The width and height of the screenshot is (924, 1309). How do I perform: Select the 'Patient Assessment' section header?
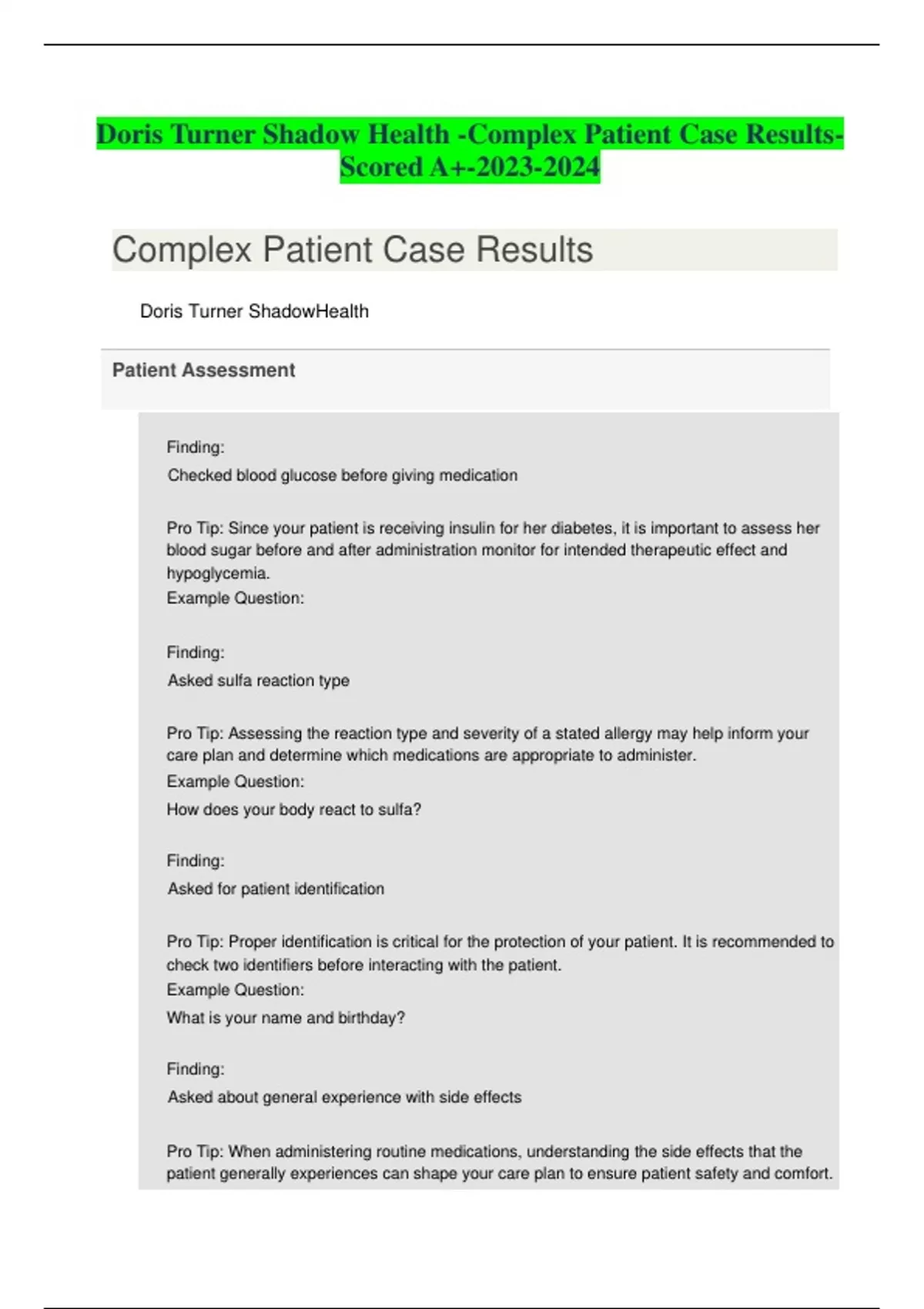point(203,370)
